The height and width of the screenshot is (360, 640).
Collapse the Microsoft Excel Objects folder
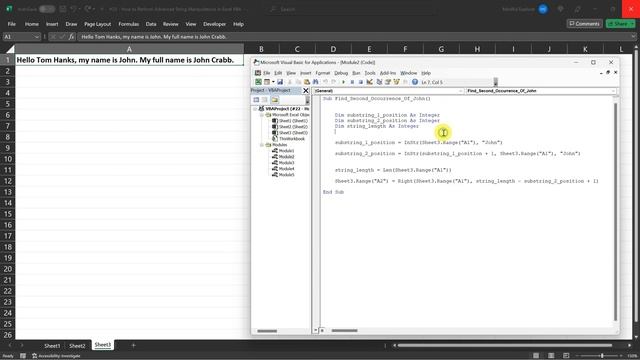click(262, 115)
